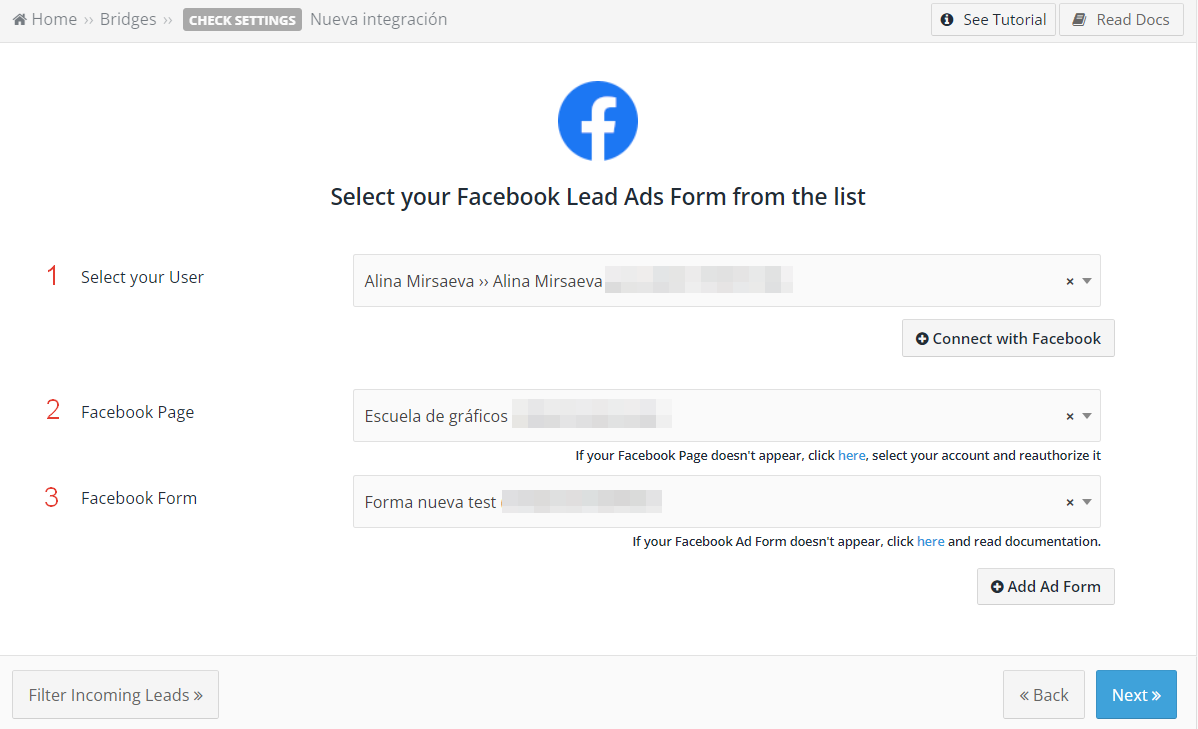Click the info icon beside See Tutorial
The image size is (1198, 729).
(947, 20)
